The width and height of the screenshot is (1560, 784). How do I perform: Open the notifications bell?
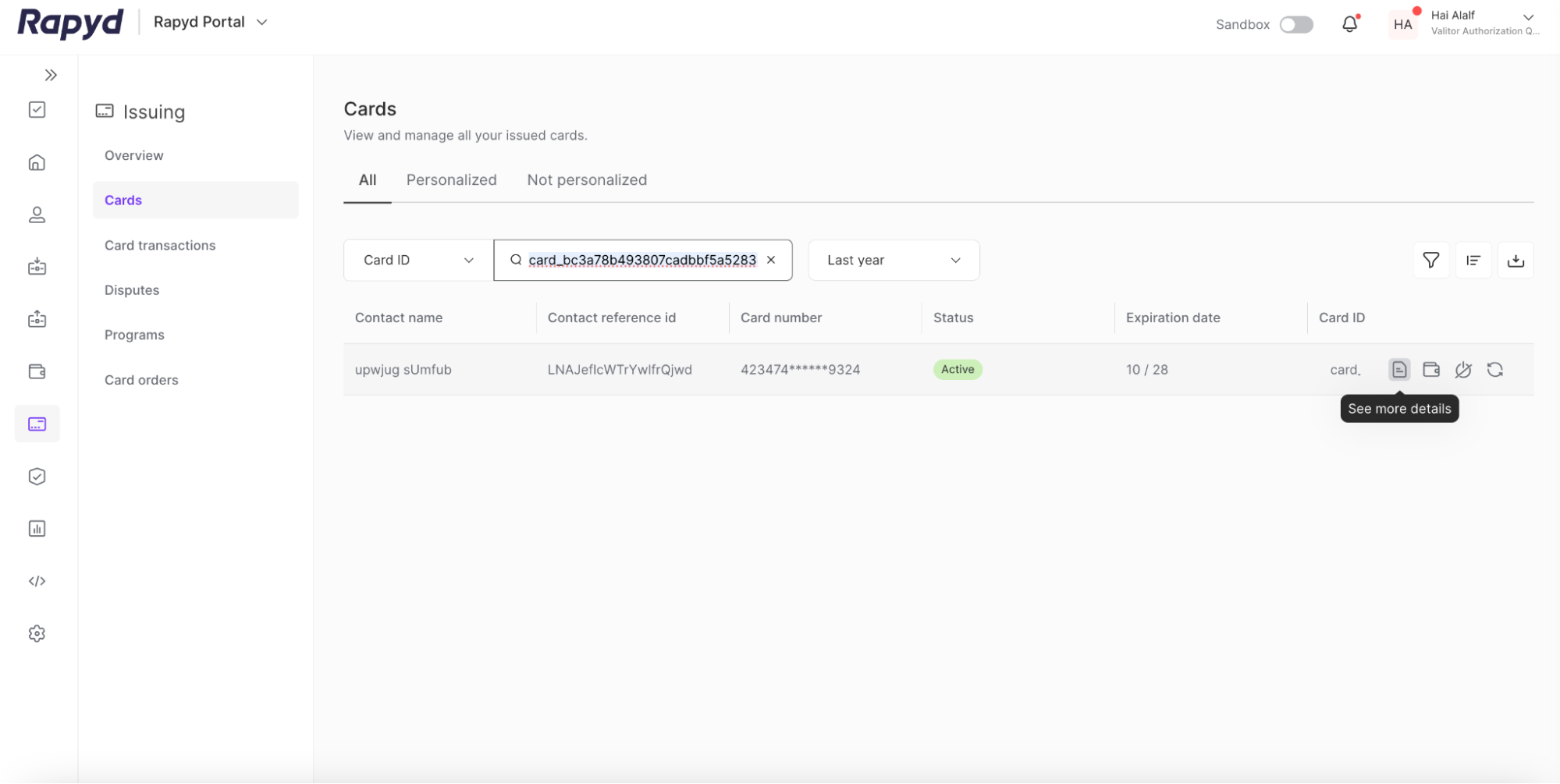[x=1349, y=24]
